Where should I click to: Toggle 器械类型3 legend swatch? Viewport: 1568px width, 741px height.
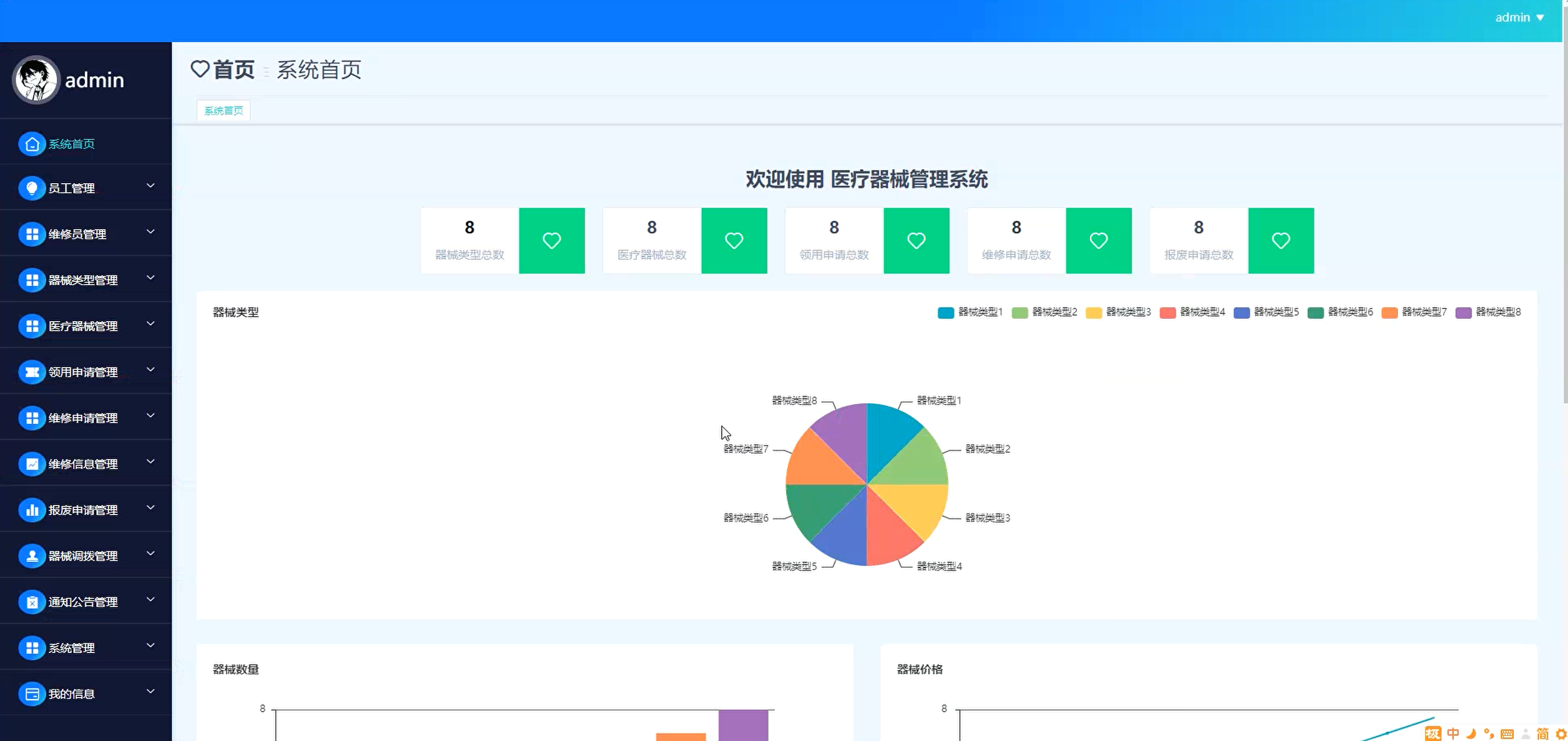[x=1093, y=313]
